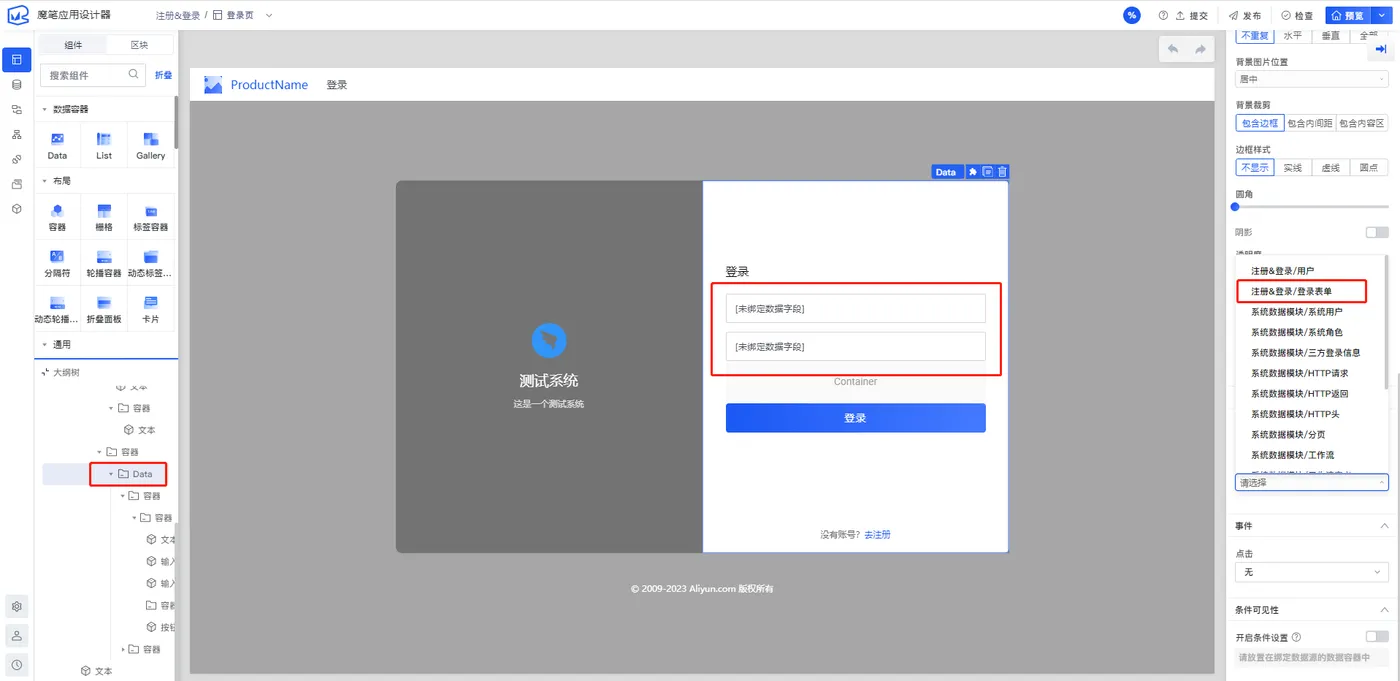This screenshot has width=1400, height=681.
Task: Collapse the right properties panel arrow icon
Action: point(1381,49)
